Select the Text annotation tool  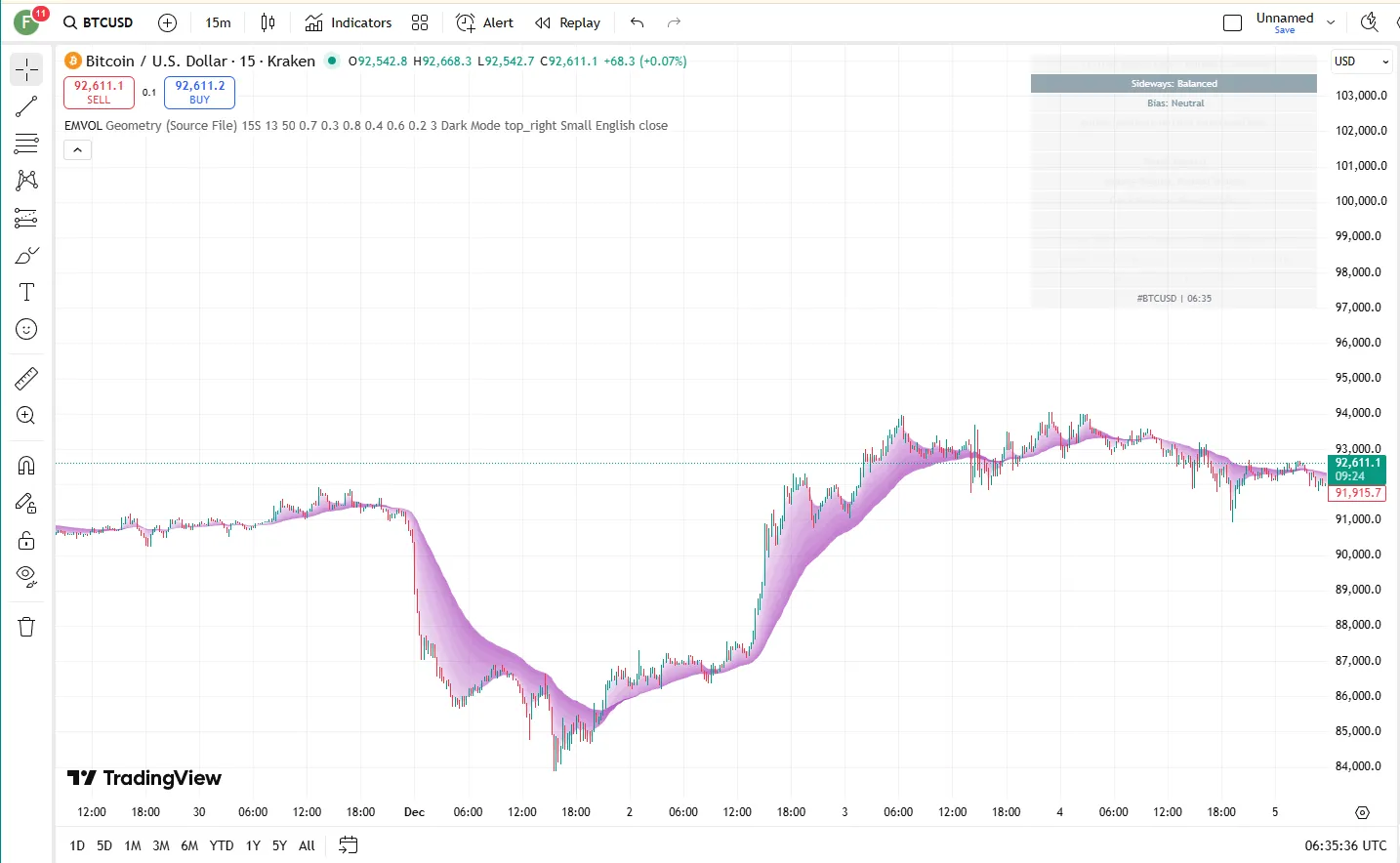[x=26, y=292]
